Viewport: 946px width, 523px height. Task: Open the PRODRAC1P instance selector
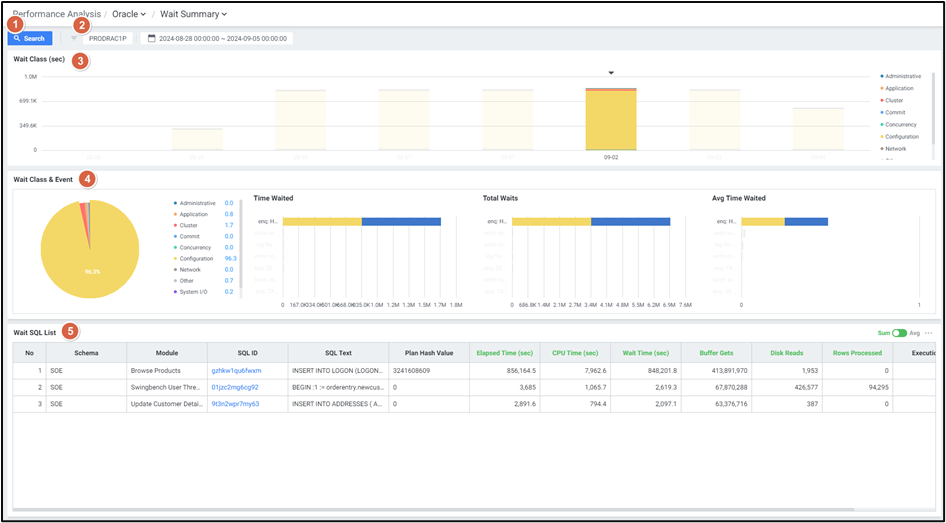coord(108,38)
